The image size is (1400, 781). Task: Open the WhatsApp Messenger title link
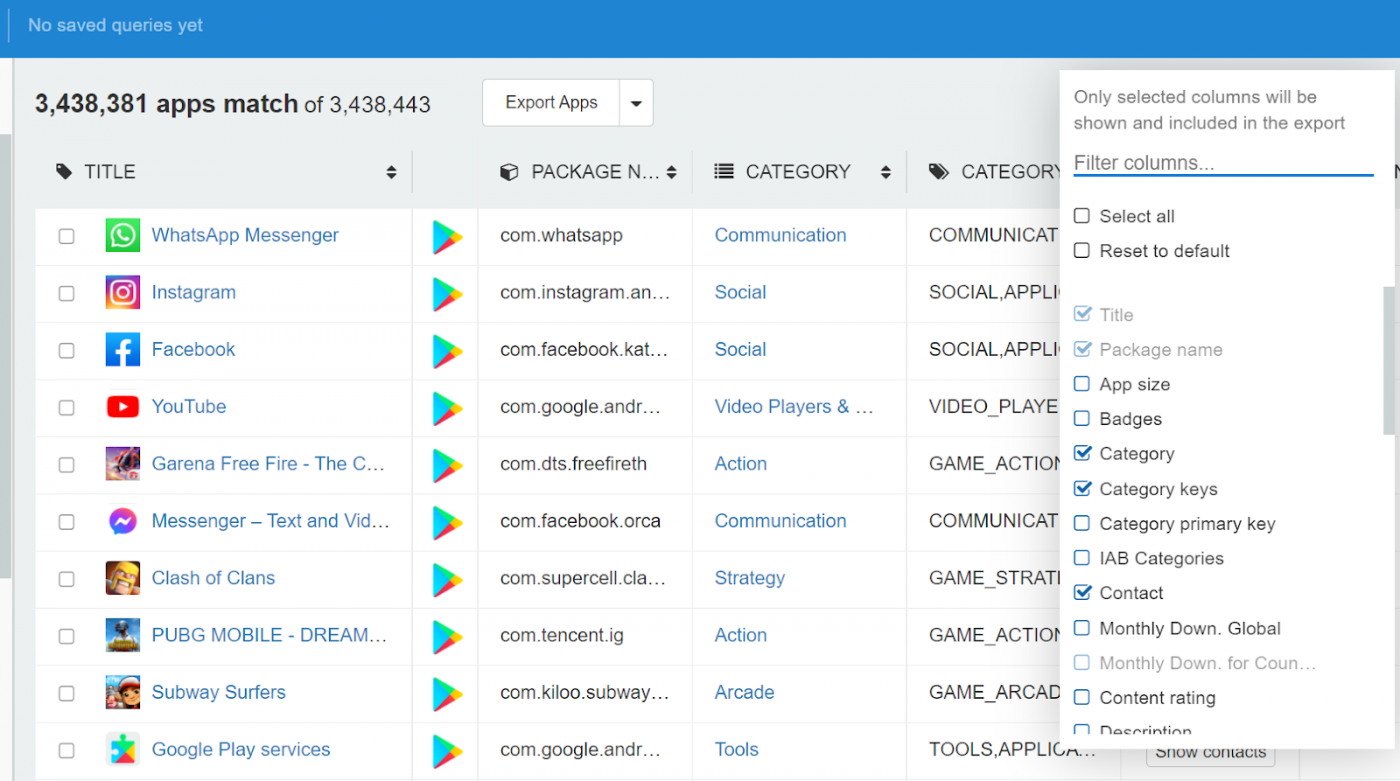click(x=245, y=235)
